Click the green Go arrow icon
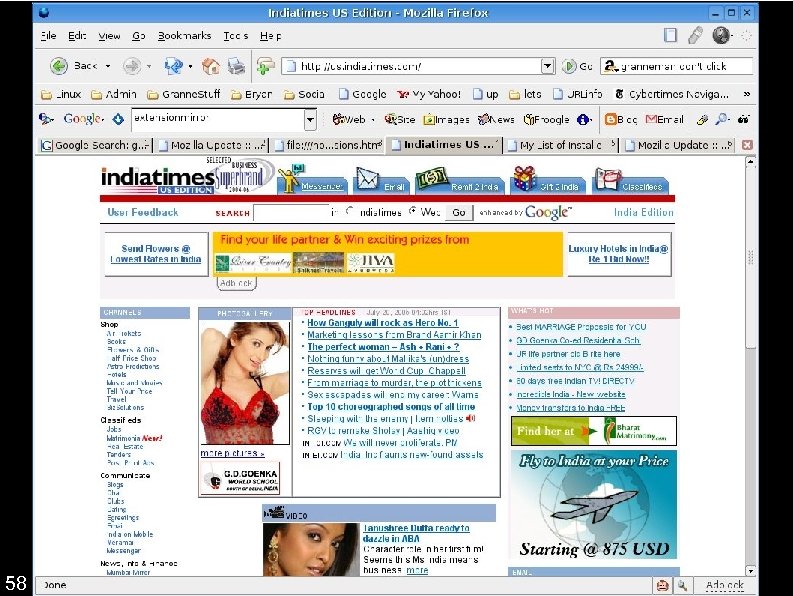This screenshot has height=596, width=793. coord(569,66)
